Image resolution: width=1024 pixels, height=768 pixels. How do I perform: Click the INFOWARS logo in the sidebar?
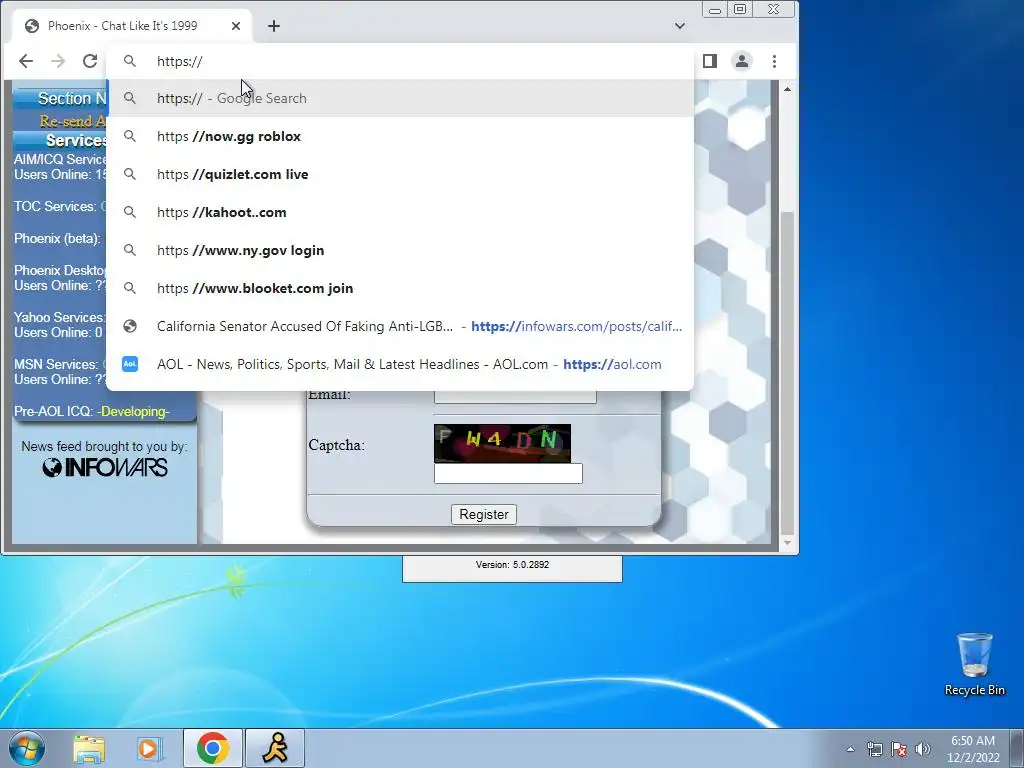coord(105,468)
